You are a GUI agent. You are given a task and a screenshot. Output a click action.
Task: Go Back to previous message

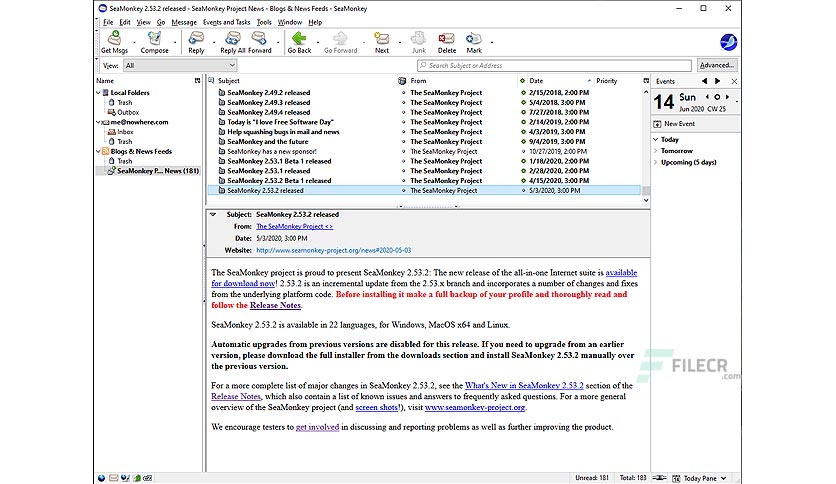pyautogui.click(x=299, y=42)
